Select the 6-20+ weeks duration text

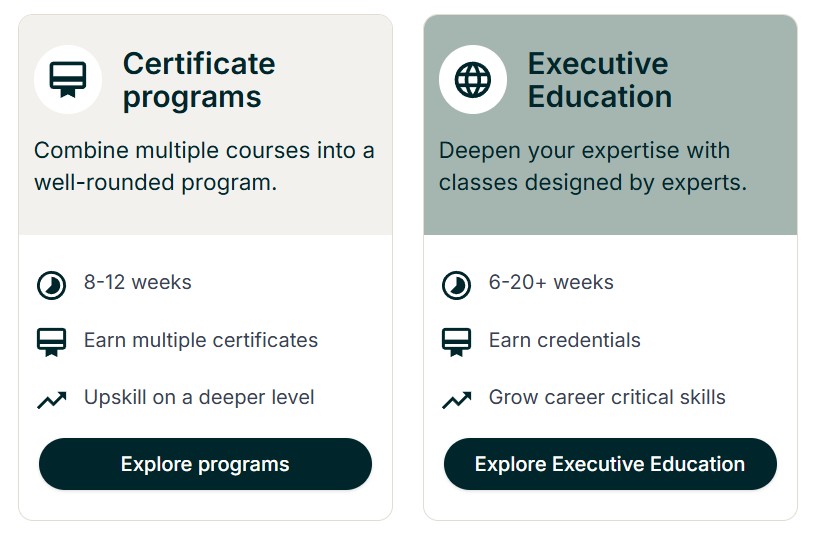[x=551, y=283]
